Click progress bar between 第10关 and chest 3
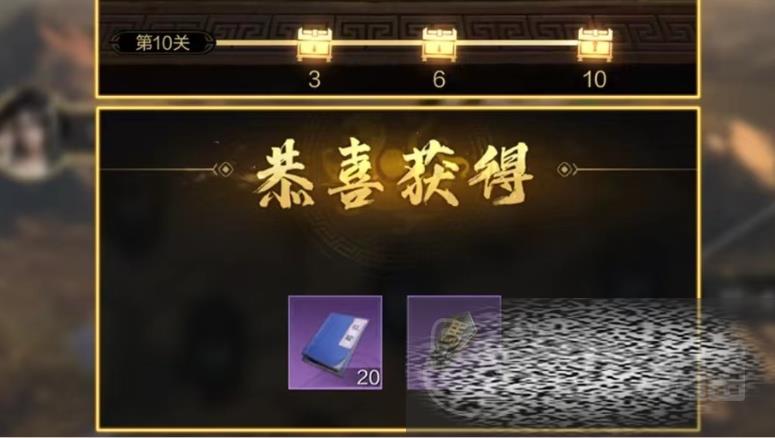Viewport: 775px width, 438px height. coord(256,43)
